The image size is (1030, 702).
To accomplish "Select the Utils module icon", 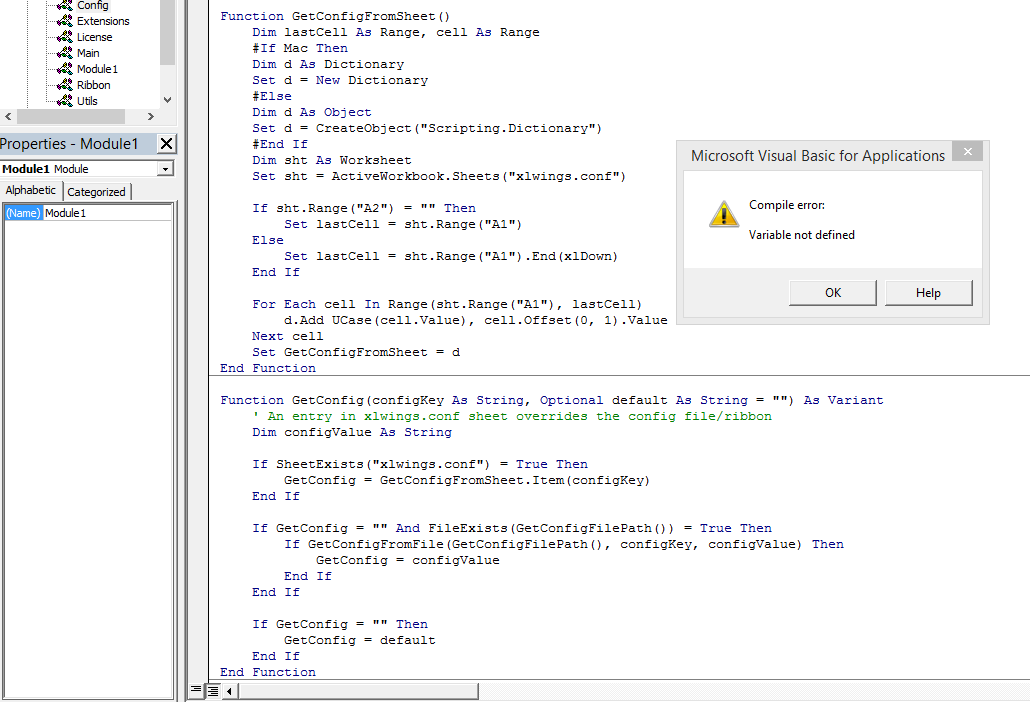I will point(64,100).
